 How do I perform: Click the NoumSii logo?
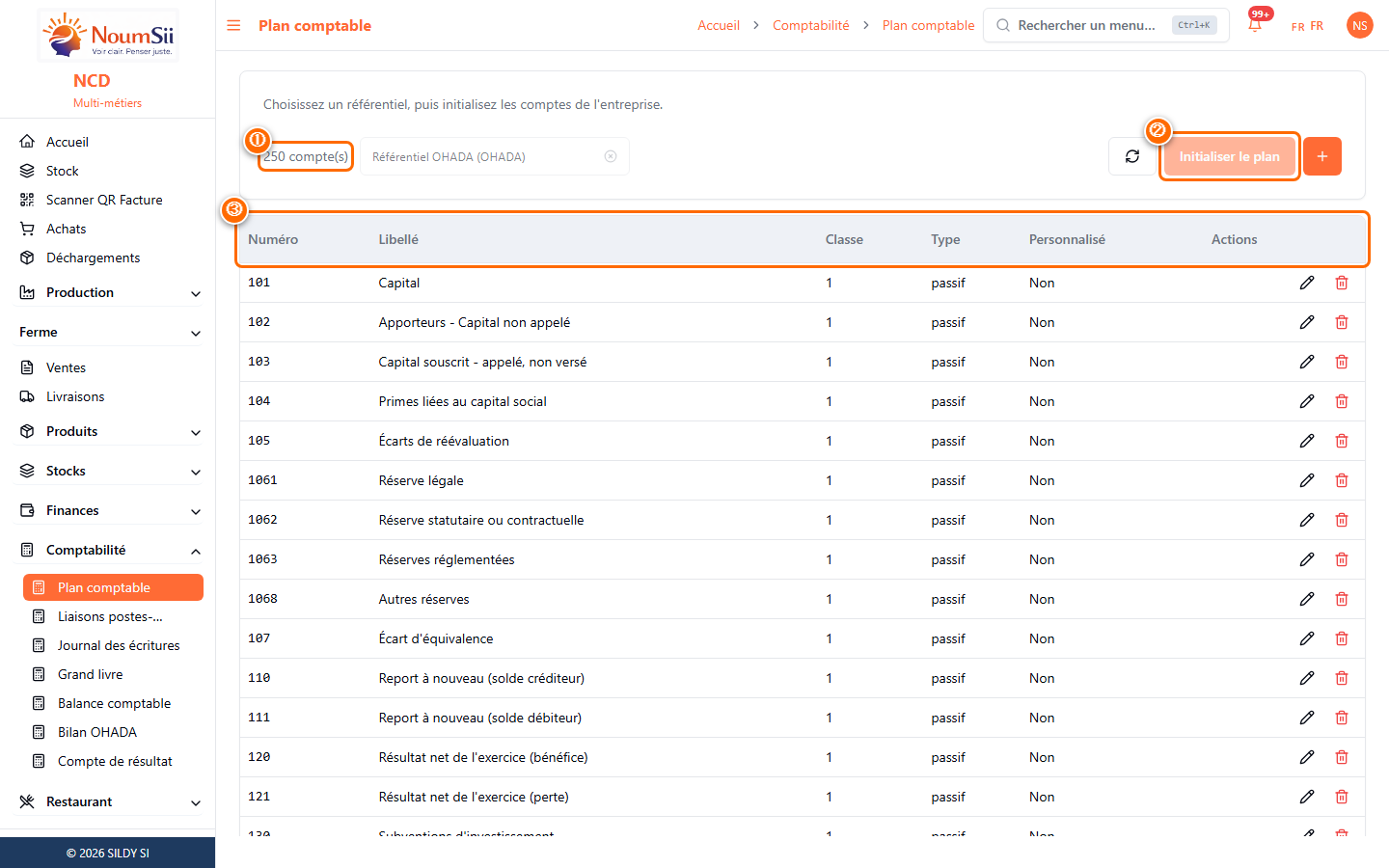(108, 35)
